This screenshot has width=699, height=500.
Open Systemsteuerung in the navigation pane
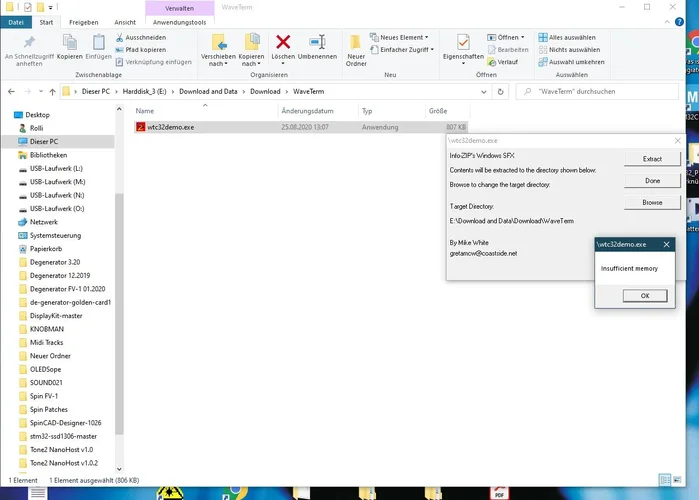coord(56,235)
